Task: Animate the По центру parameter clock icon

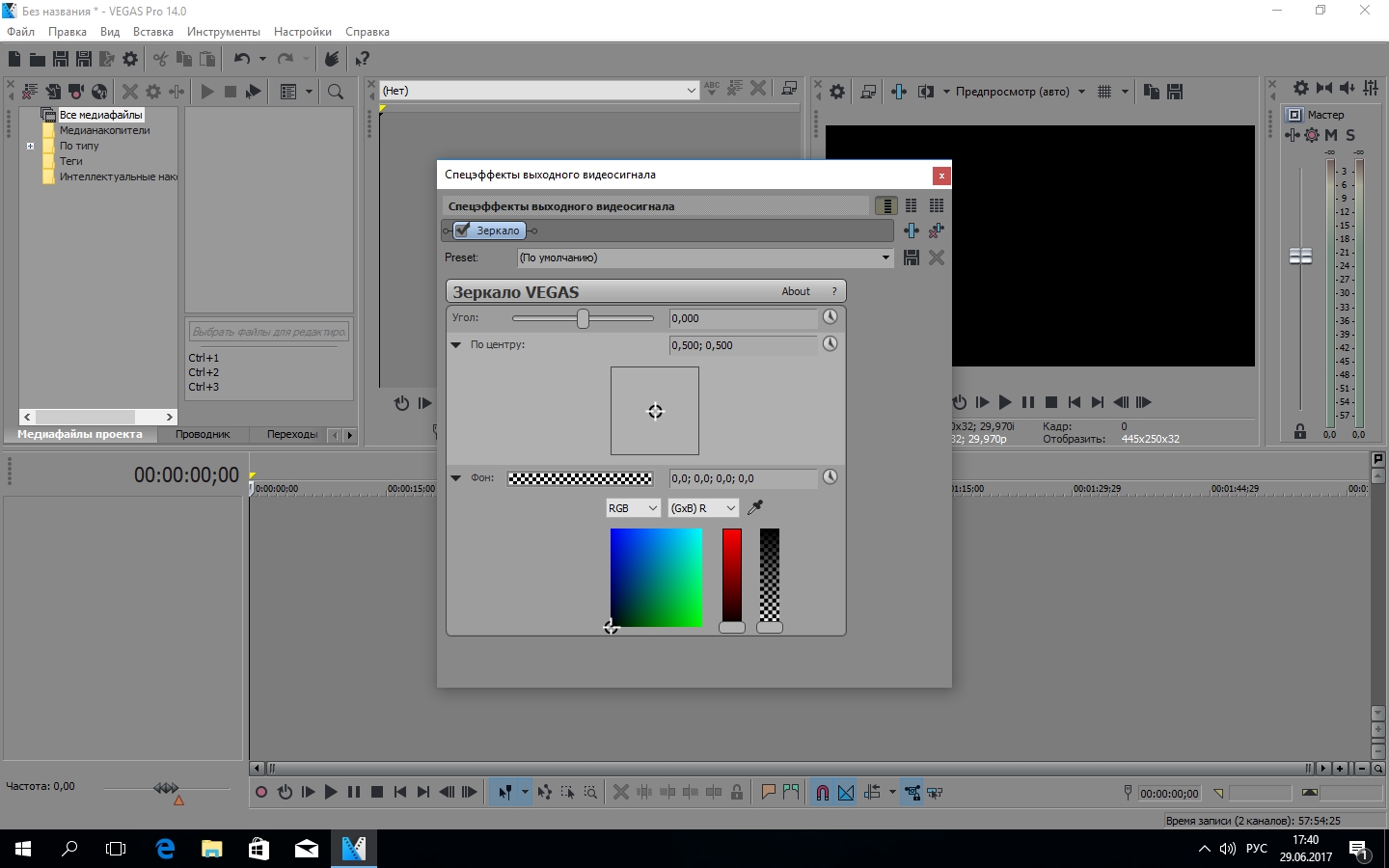Action: coord(830,344)
